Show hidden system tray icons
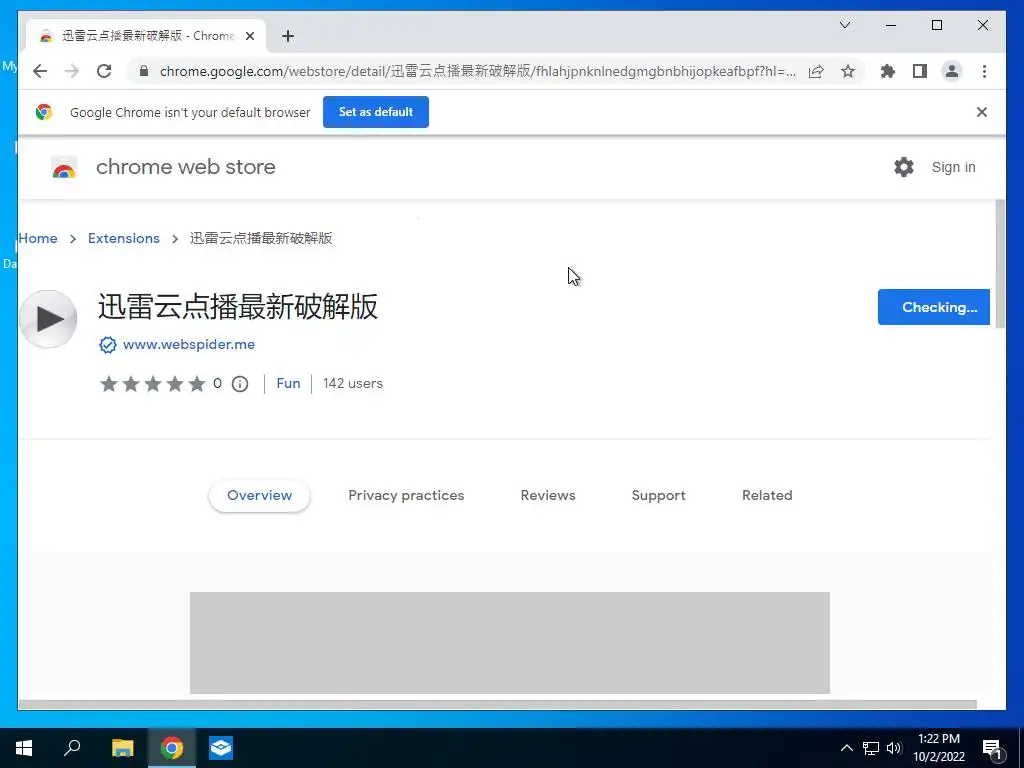Screen dimensions: 1024x768 [846, 748]
